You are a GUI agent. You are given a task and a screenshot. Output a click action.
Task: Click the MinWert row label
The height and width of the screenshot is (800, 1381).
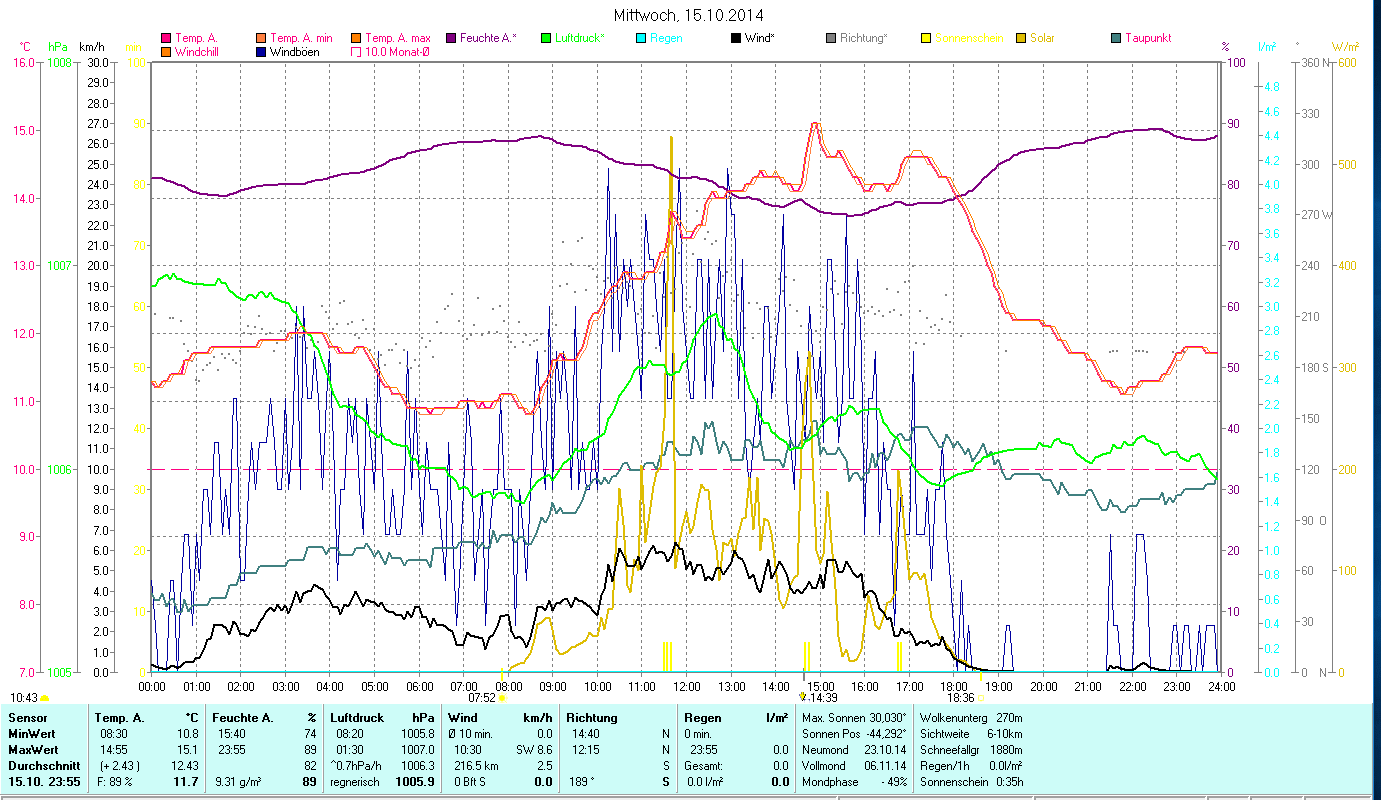(x=32, y=733)
